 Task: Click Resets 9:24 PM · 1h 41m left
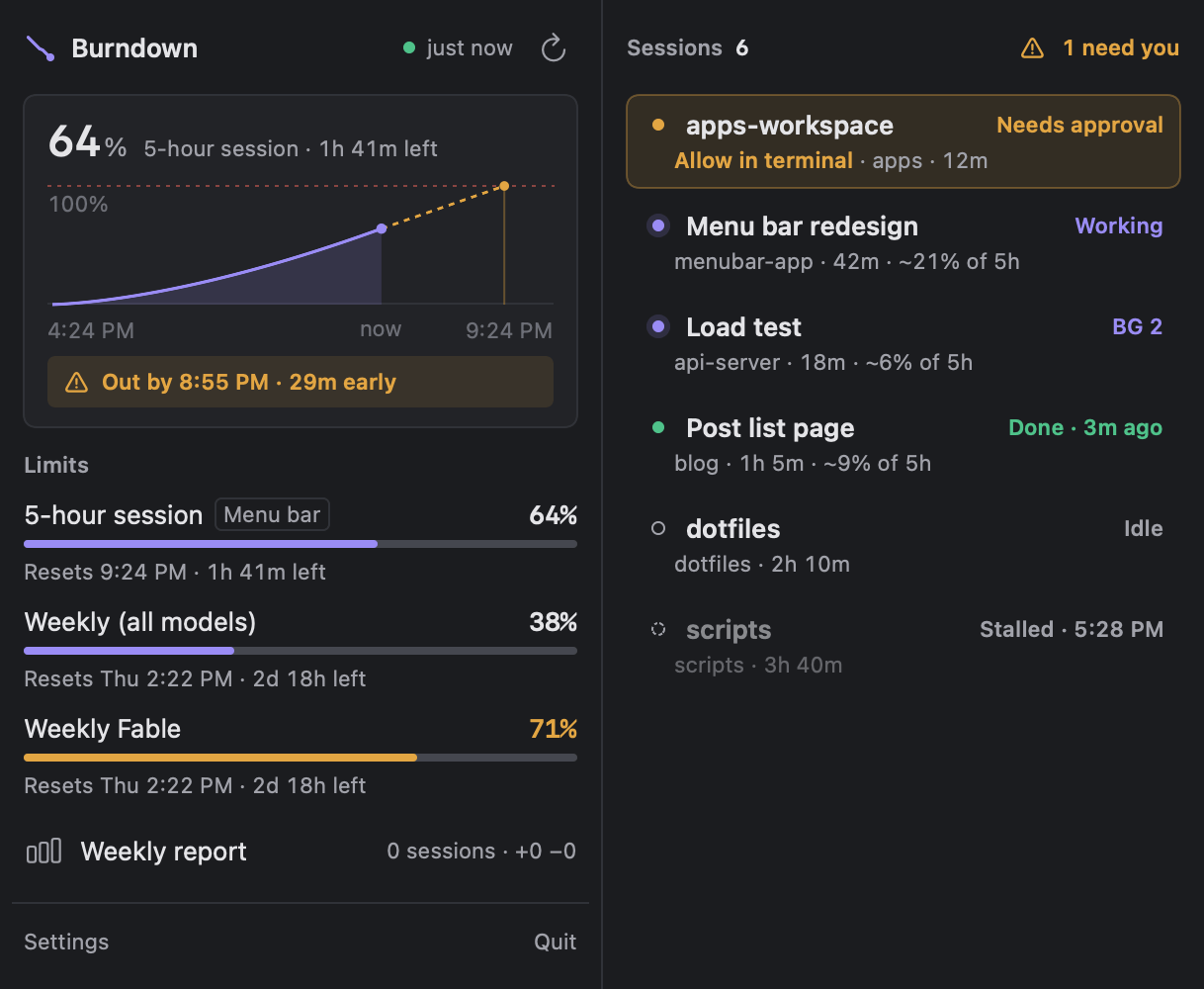click(x=175, y=572)
